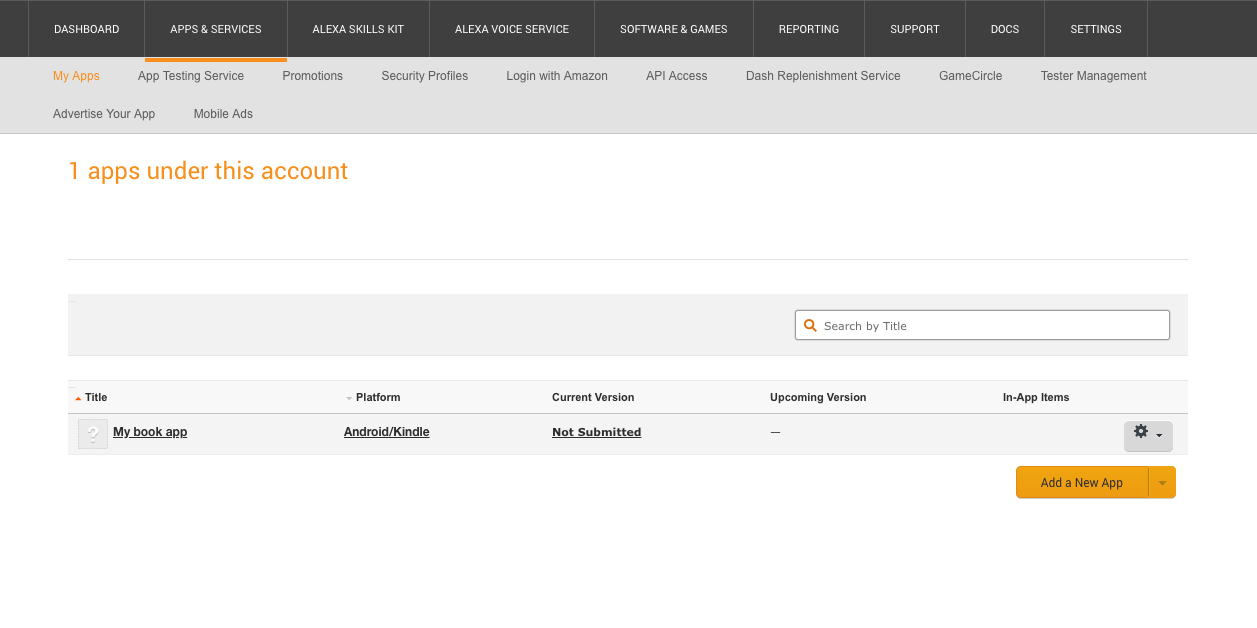Screen dimensions: 1257x628
Task: Open account SETTINGS
Action: tap(1095, 29)
